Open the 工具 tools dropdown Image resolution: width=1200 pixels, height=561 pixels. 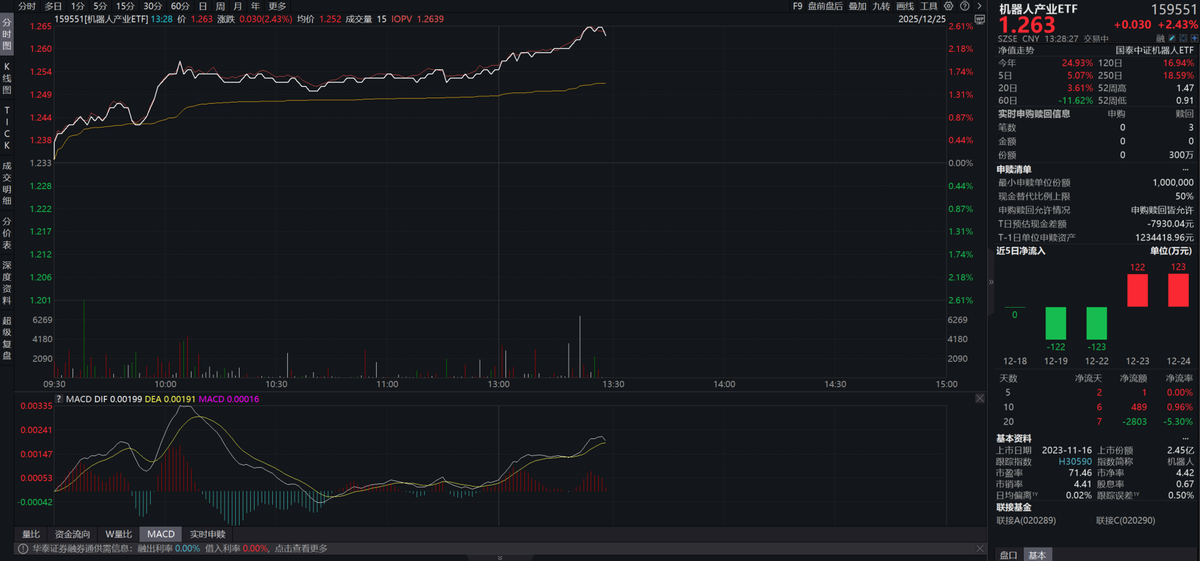pos(930,6)
